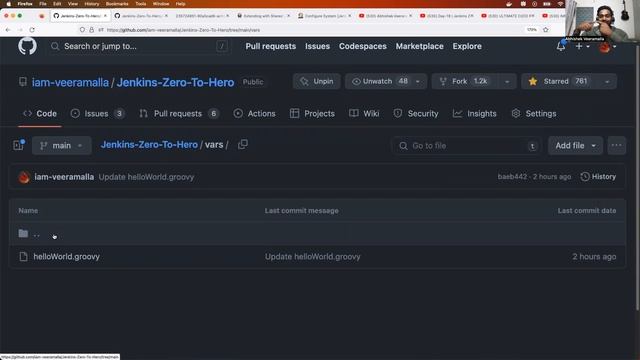This screenshot has height=360, width=640.
Task: Expand the file tree side panel
Action: coord(19,145)
